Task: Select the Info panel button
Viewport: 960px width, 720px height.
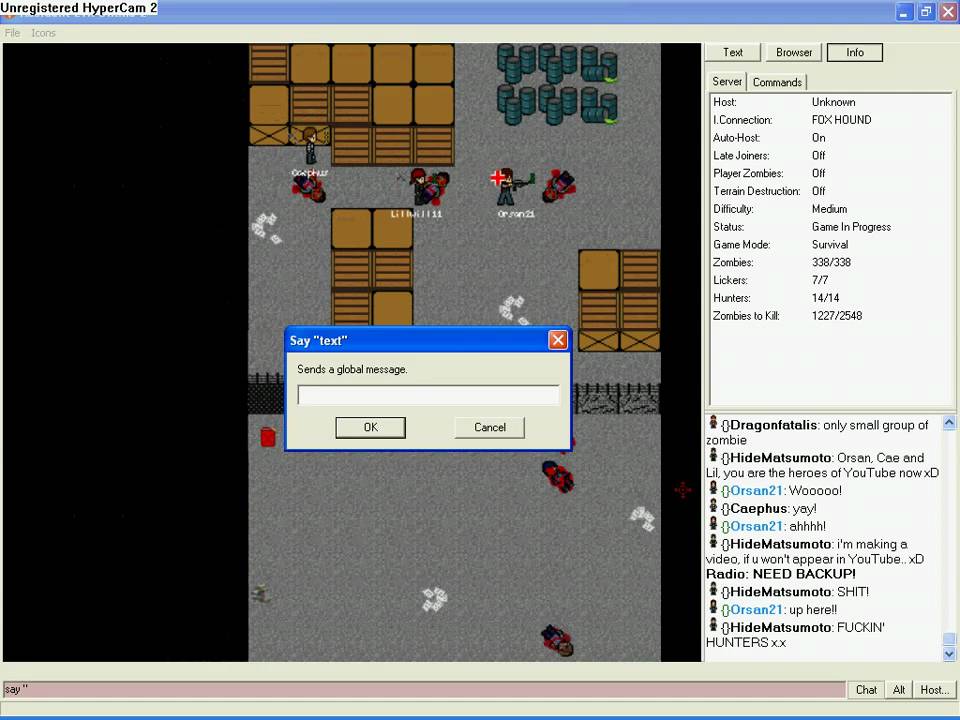Action: (x=855, y=53)
